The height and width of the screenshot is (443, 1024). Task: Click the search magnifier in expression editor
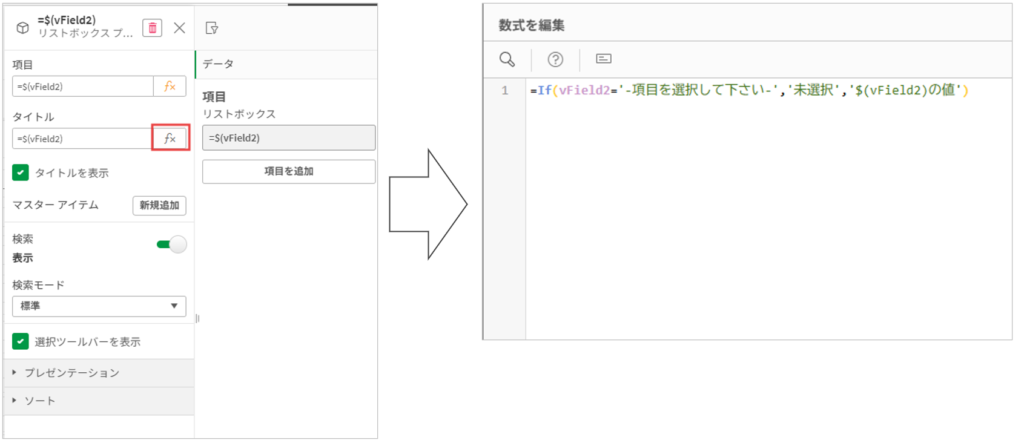point(507,59)
